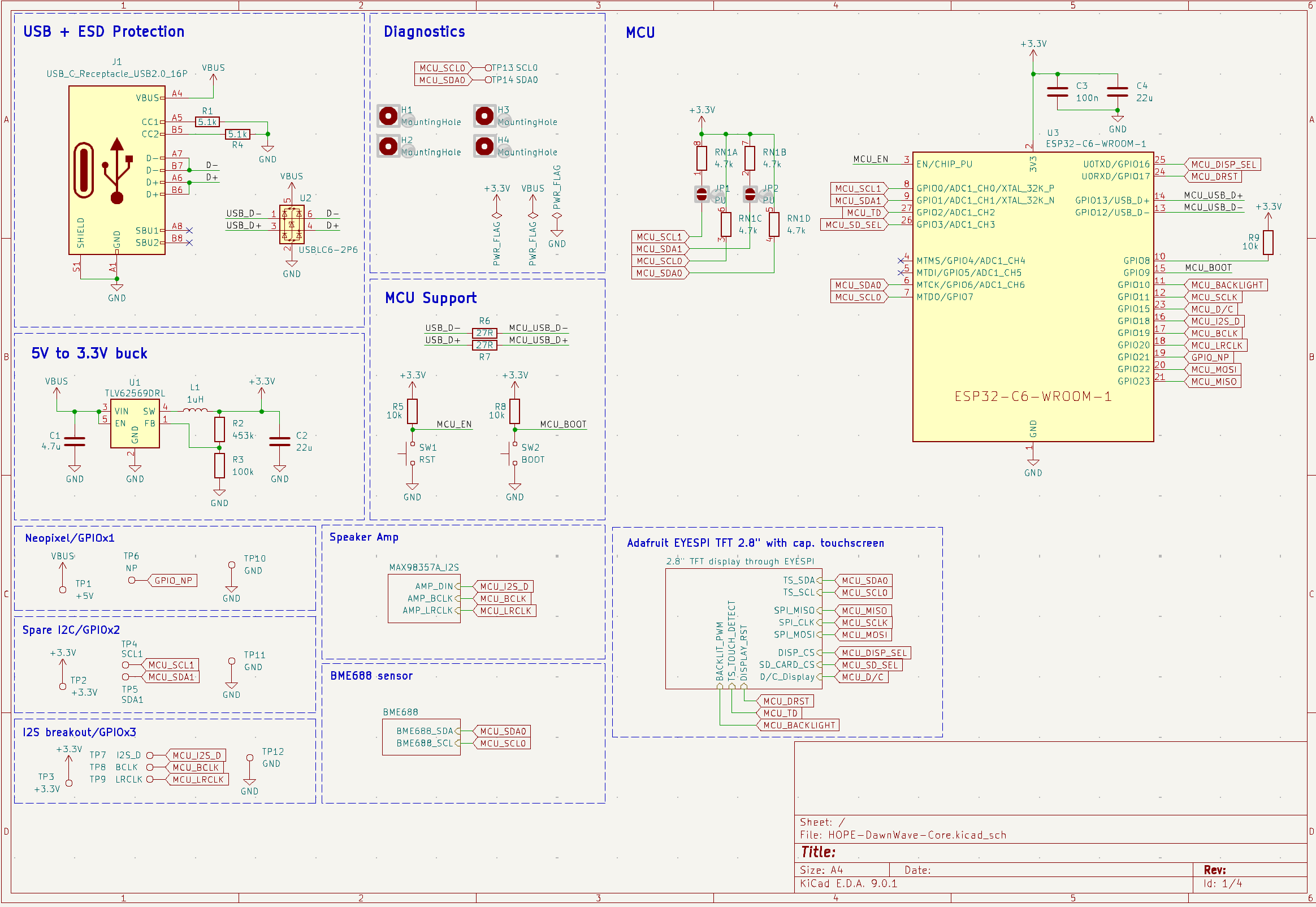Viewport: 1316px width, 907px height.
Task: Select series resistor R6 27R
Action: (x=484, y=333)
